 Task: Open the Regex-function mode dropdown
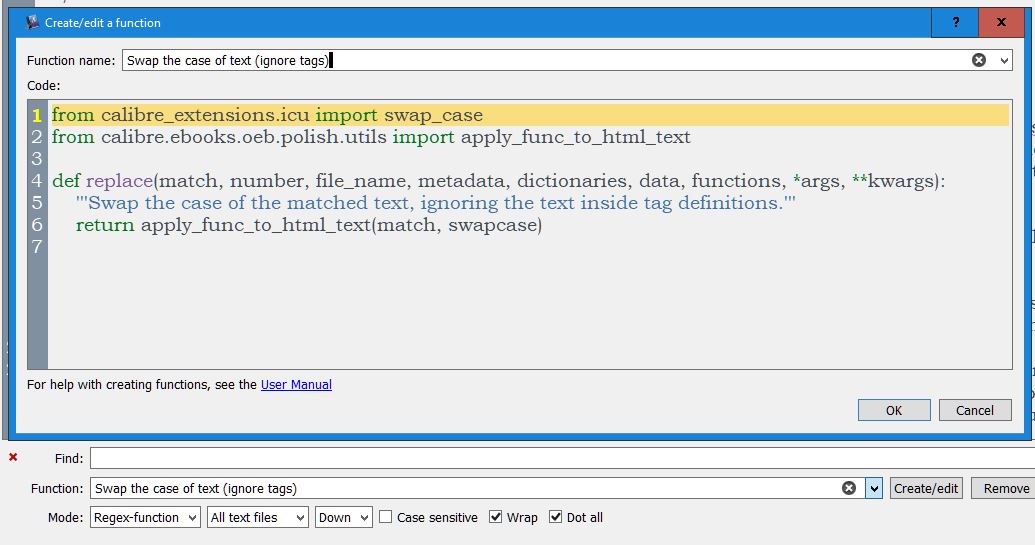pos(145,517)
